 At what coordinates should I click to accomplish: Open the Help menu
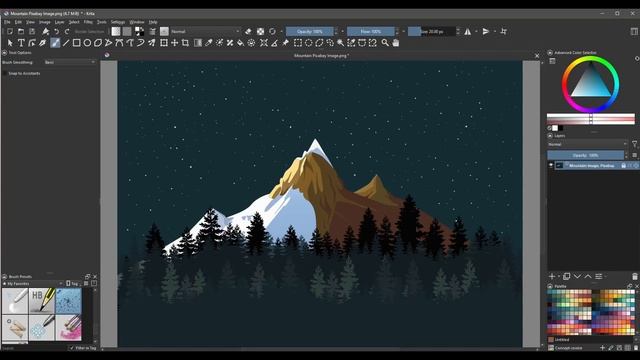(153, 22)
